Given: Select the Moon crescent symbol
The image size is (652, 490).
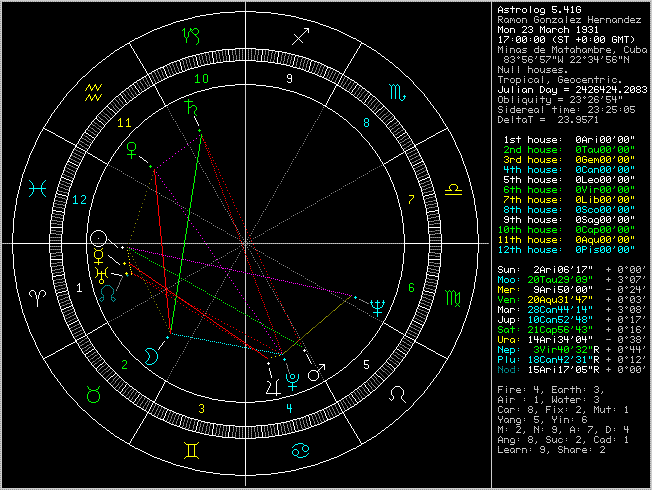Looking at the screenshot, I should (151, 356).
